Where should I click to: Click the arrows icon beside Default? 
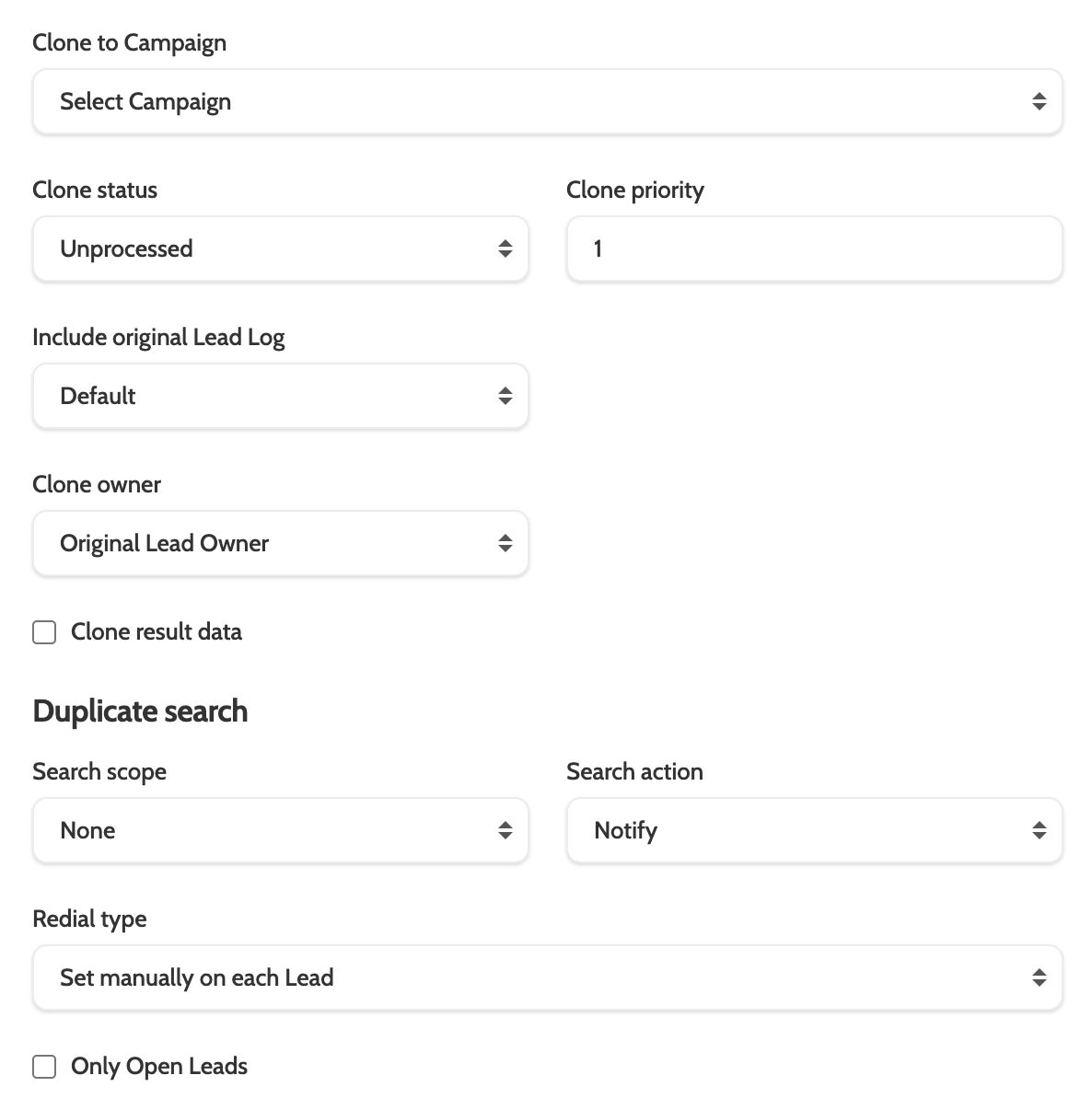(x=505, y=396)
